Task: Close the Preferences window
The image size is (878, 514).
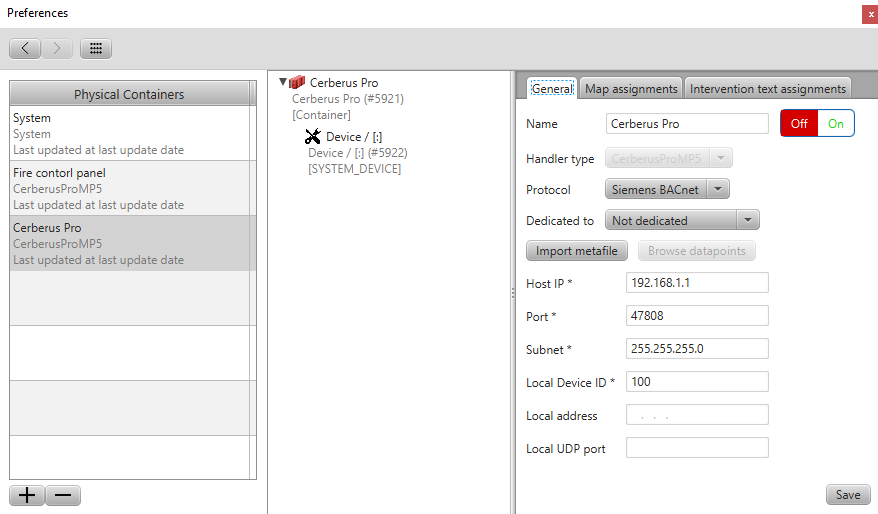Action: (x=870, y=14)
